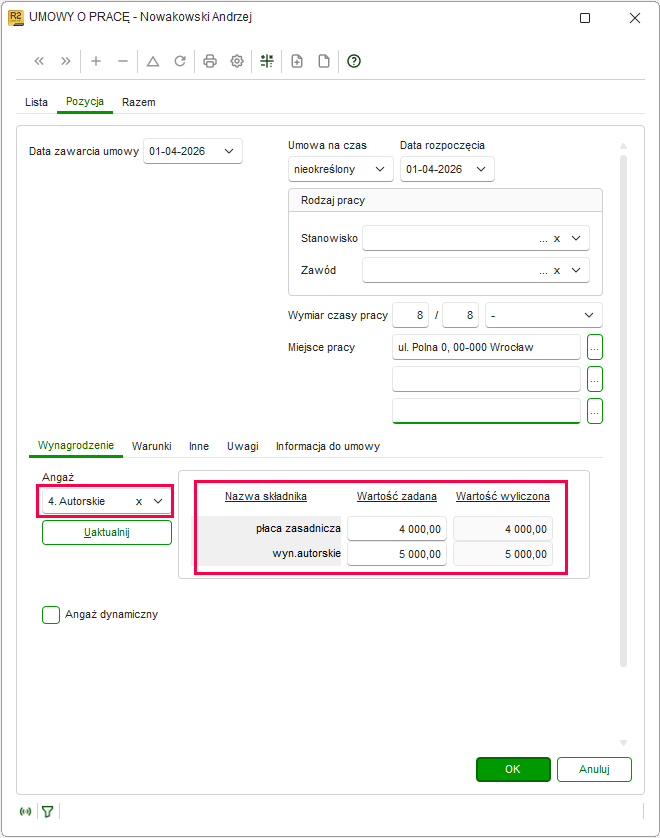The width and height of the screenshot is (660, 838).
Task: Click the second empty Miejsce pracy field
Action: pyautogui.click(x=486, y=379)
